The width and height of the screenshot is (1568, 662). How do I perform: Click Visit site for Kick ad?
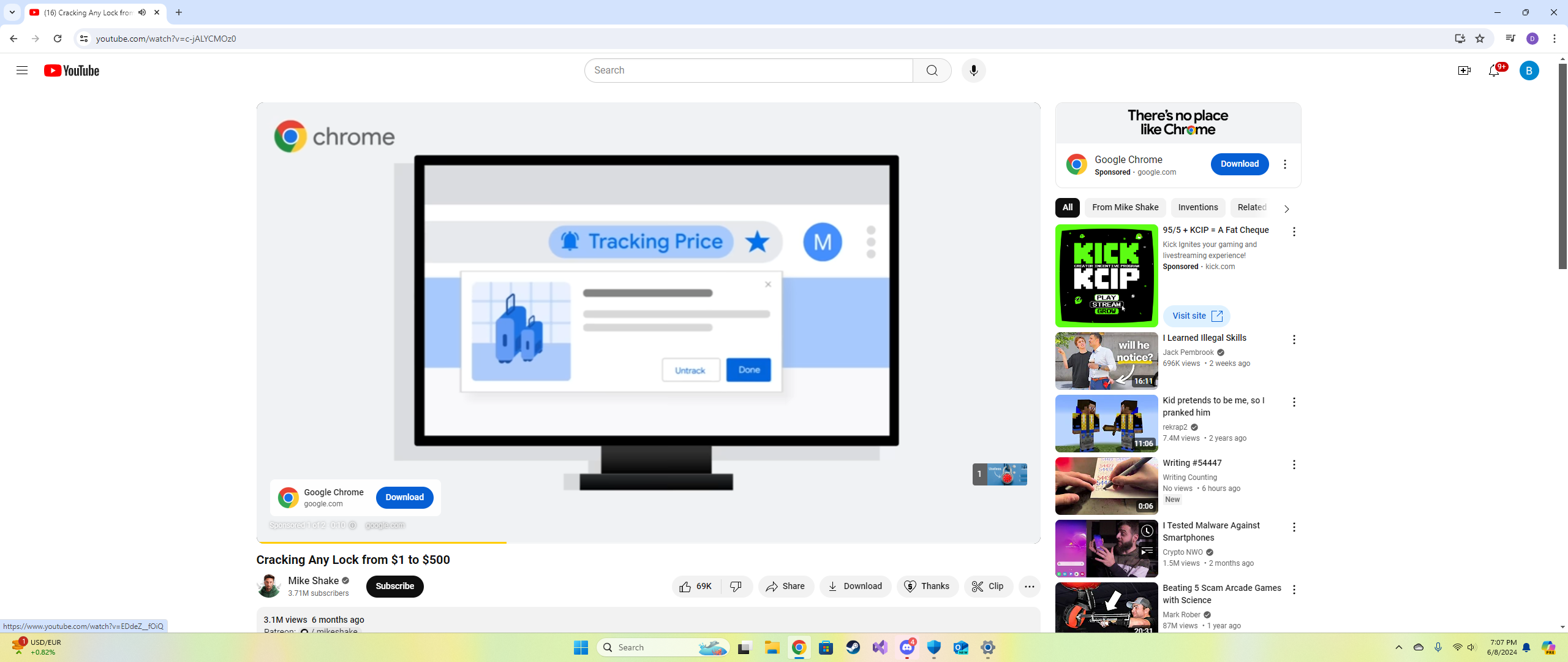click(x=1196, y=316)
